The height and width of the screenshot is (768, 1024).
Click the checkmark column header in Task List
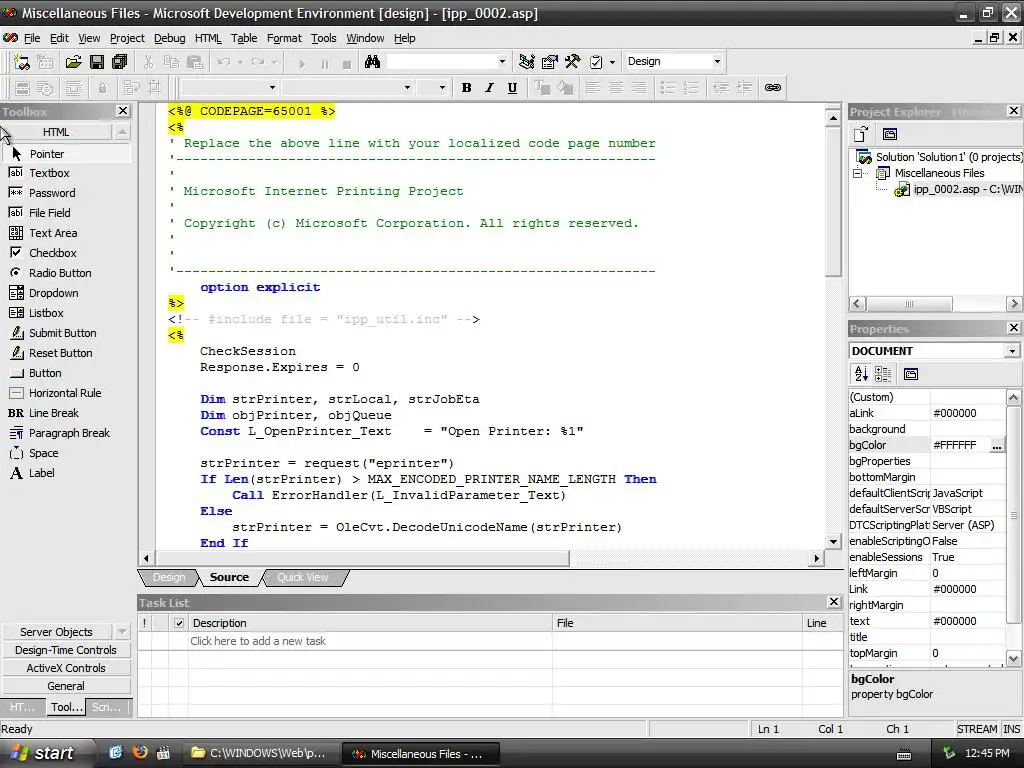tap(179, 624)
